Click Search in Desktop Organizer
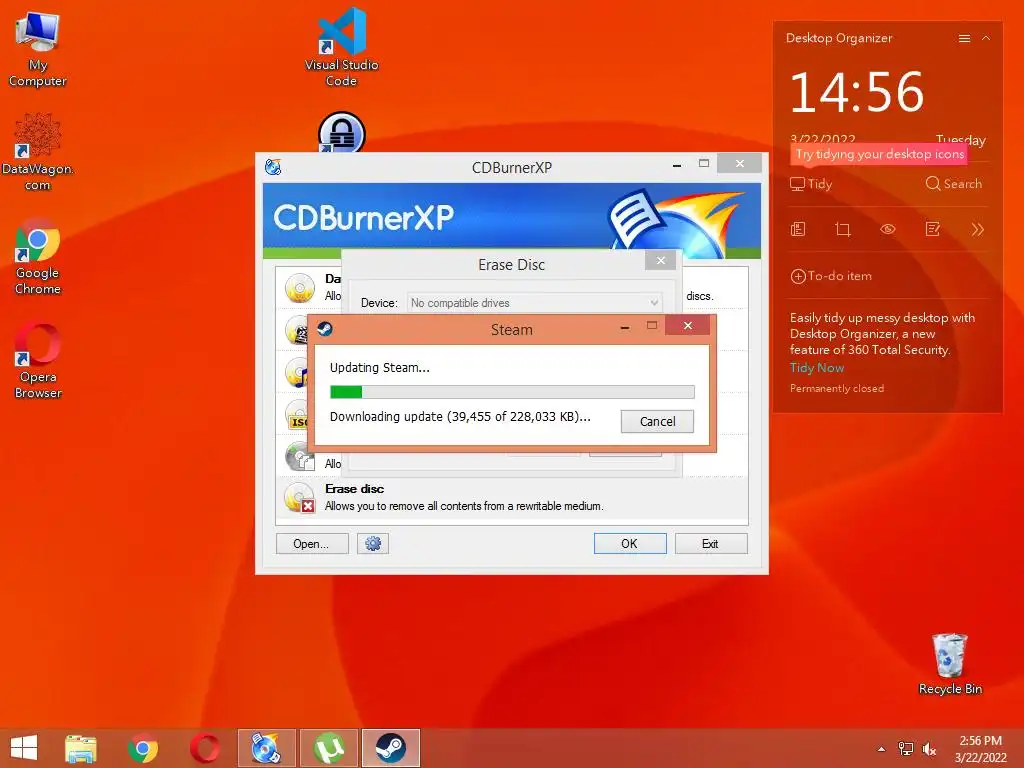Image resolution: width=1024 pixels, height=768 pixels. pos(953,184)
